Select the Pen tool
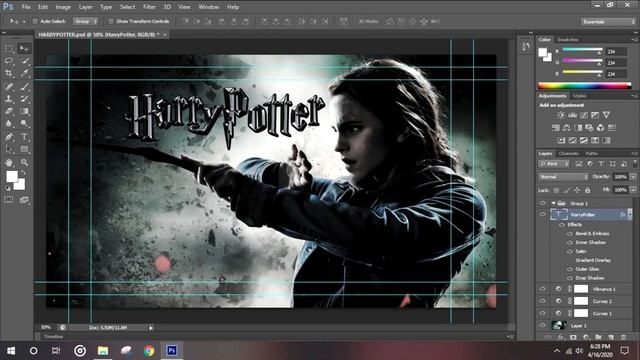 [x=9, y=137]
